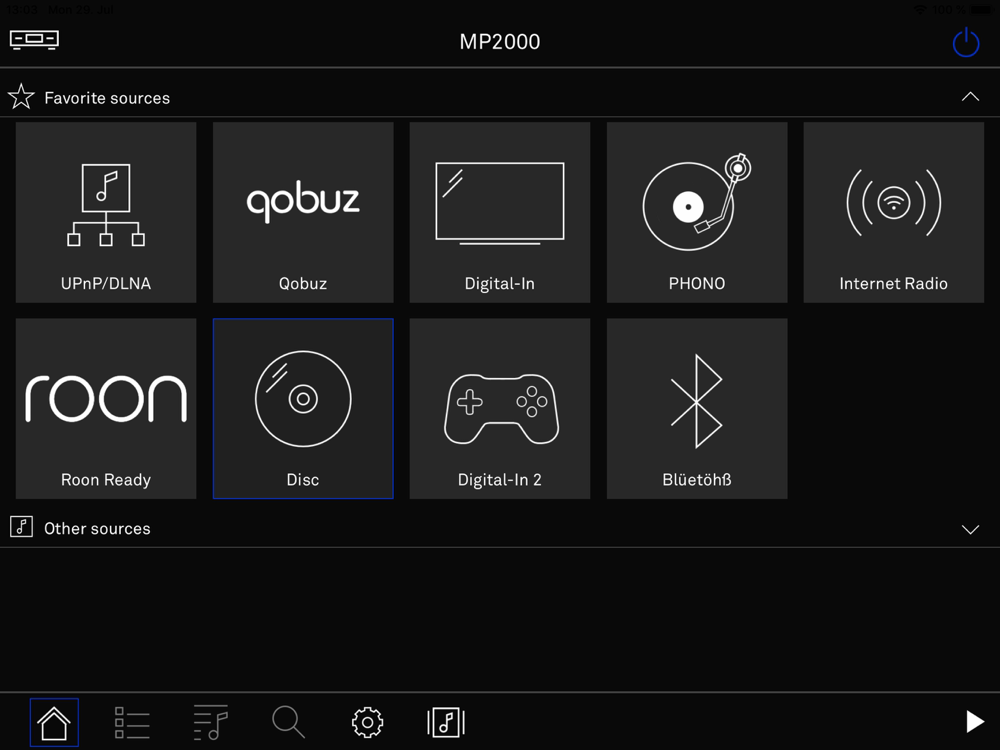Click the Favorite sources heading text
The height and width of the screenshot is (750, 1000).
[107, 98]
